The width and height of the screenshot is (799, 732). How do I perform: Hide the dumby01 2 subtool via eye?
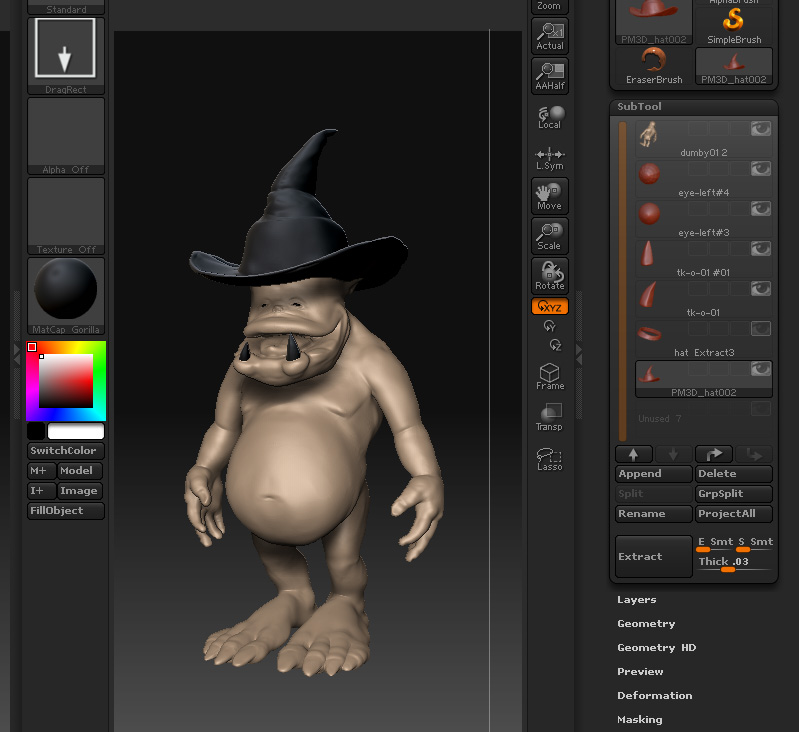(x=761, y=129)
